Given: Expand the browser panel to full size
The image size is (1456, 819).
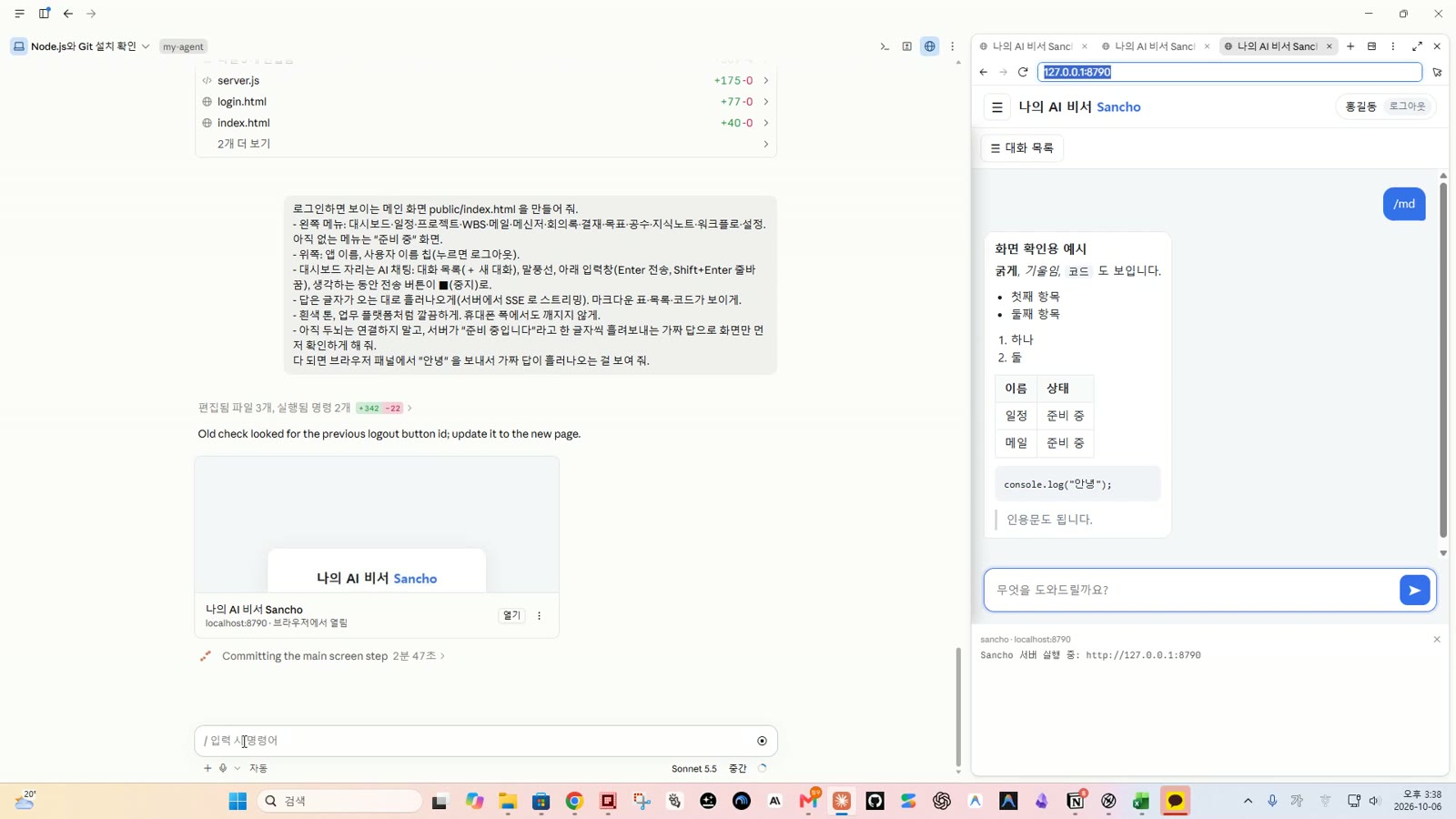Looking at the screenshot, I should [1417, 46].
